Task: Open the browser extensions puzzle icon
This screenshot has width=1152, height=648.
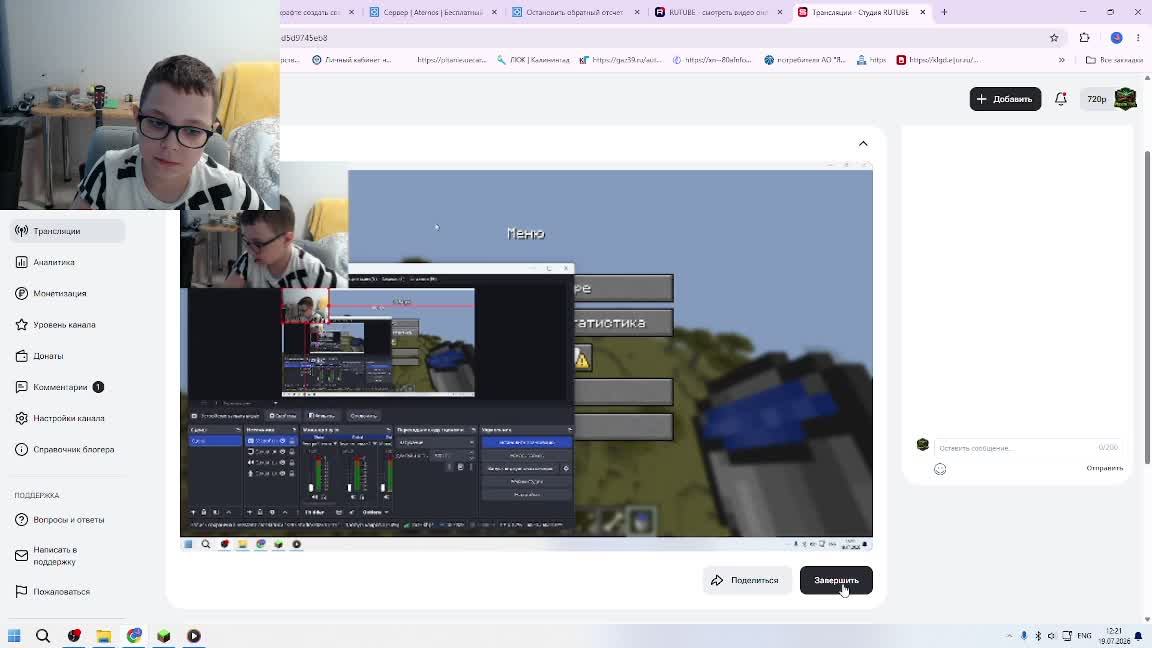Action: point(1084,37)
